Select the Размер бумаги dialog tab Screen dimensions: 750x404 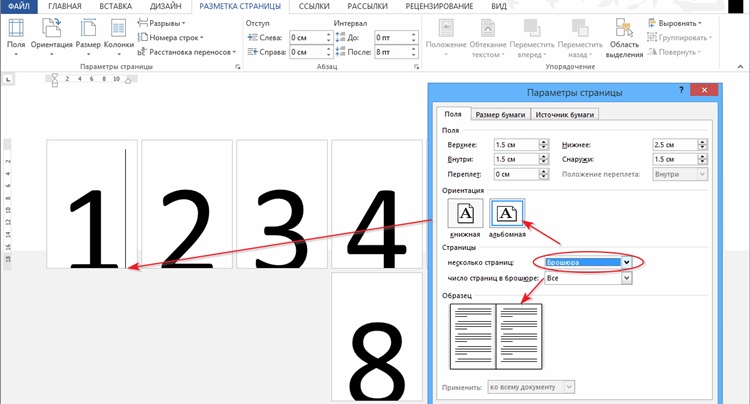500,115
